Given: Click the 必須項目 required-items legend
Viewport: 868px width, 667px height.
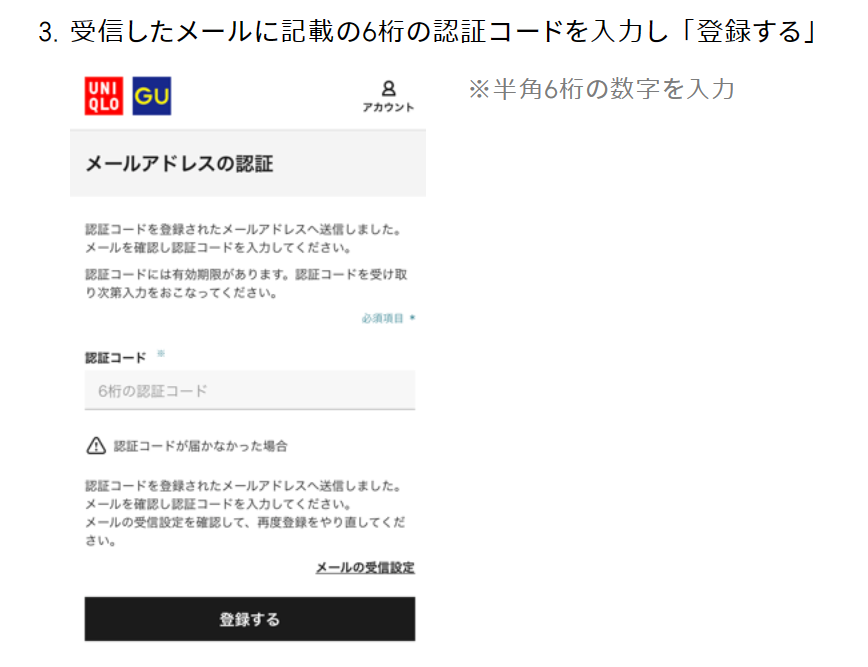Looking at the screenshot, I should click(383, 318).
